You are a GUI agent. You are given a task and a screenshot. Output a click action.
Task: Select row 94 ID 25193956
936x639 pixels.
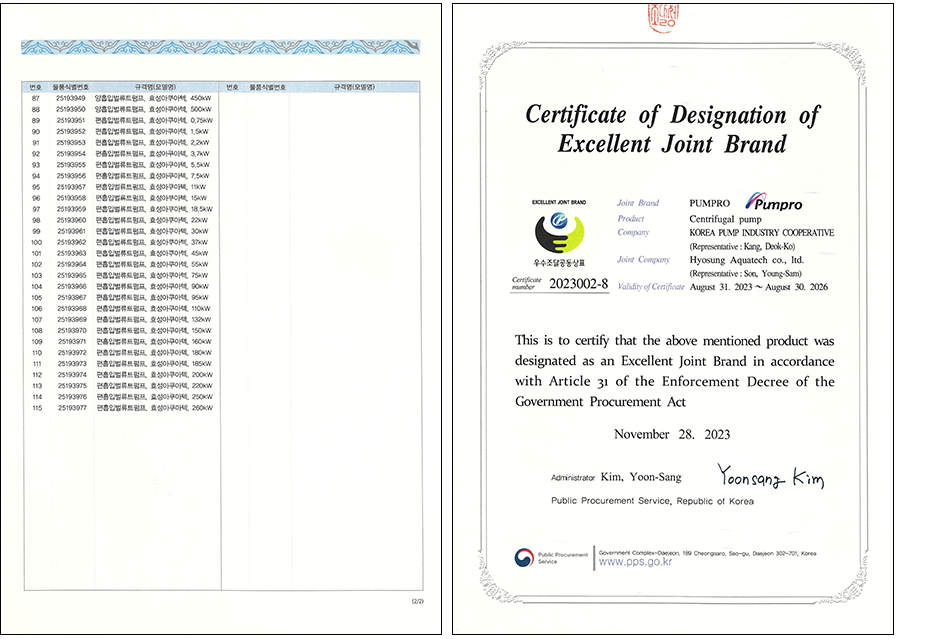click(x=71, y=176)
